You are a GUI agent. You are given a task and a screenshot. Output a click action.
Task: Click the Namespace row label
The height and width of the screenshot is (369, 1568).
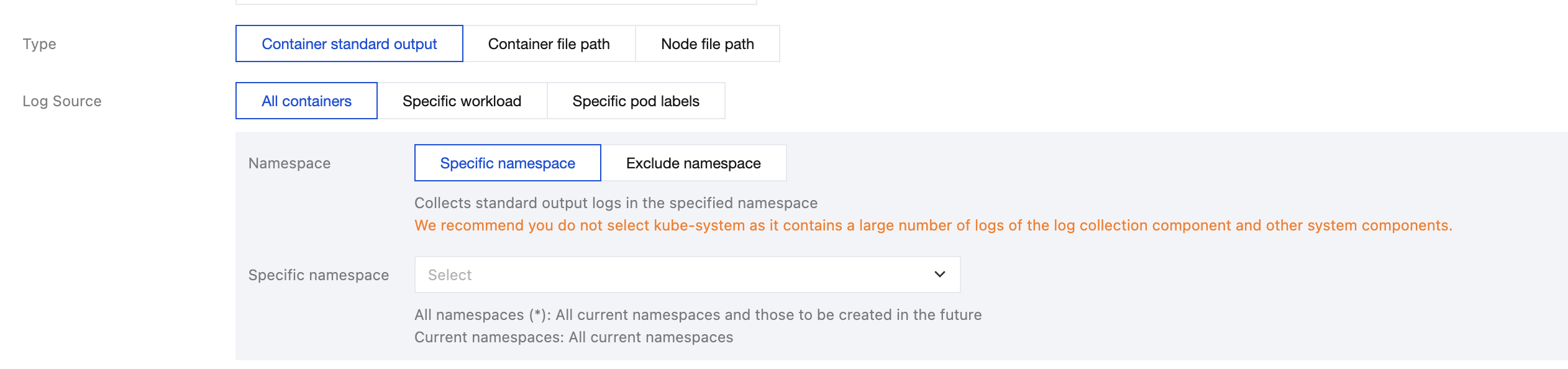289,163
